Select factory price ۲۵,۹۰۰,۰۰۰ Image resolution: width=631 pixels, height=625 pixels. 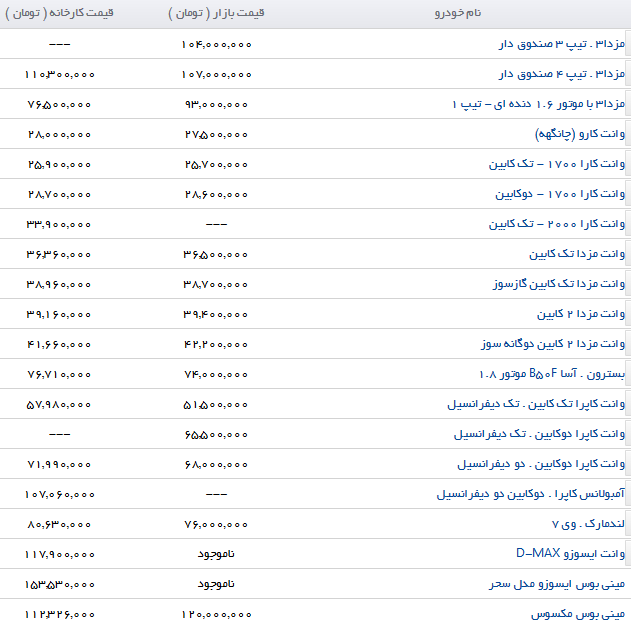60,165
